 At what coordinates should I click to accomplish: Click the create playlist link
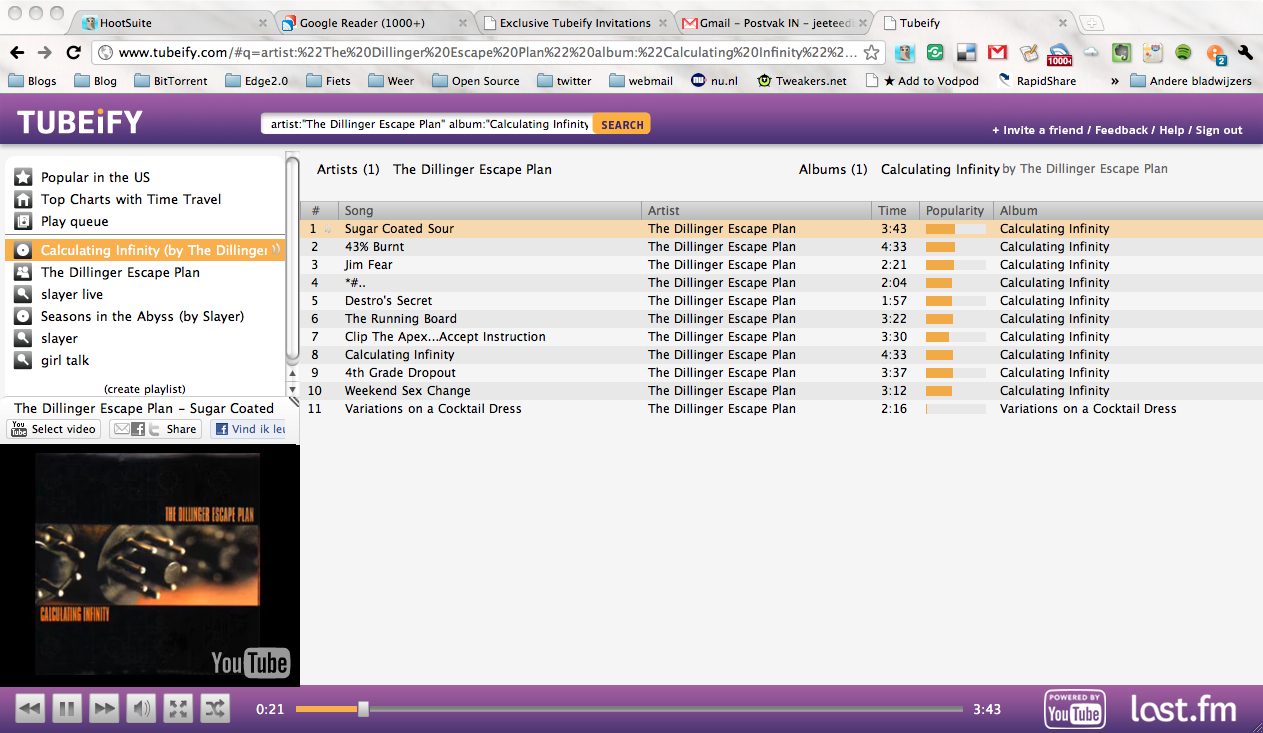tap(145, 389)
